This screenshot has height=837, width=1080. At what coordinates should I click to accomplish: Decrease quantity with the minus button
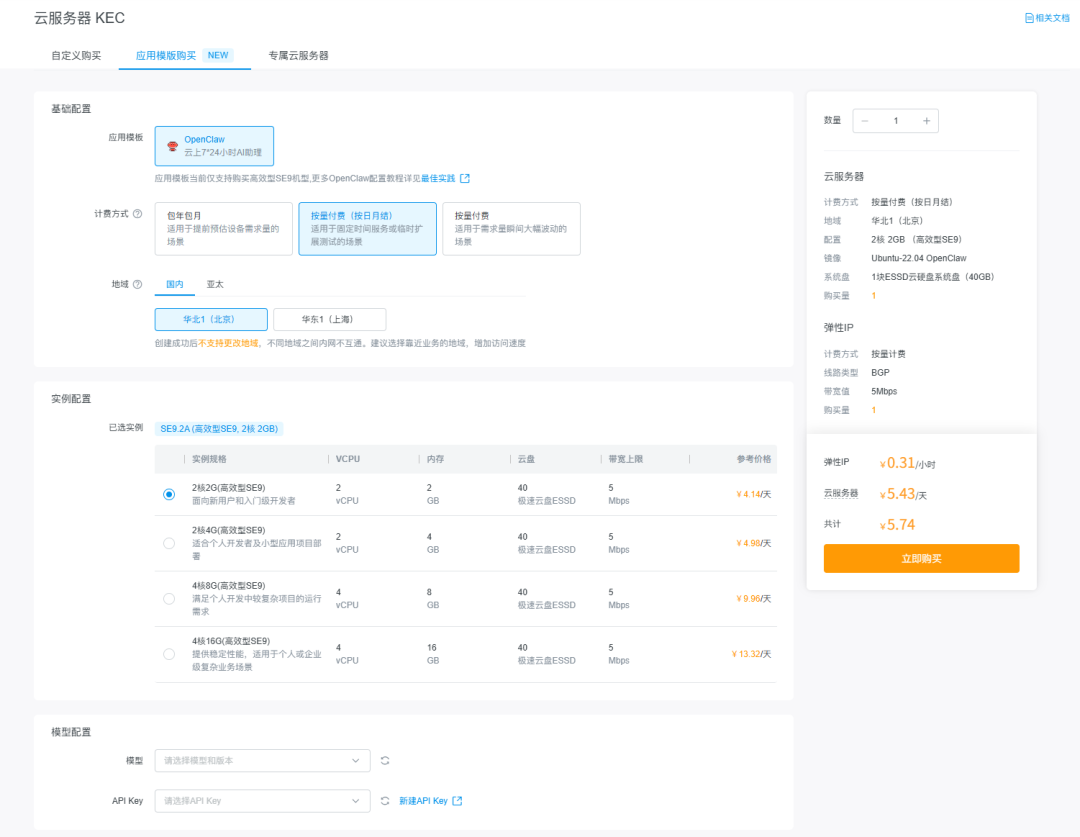click(865, 121)
